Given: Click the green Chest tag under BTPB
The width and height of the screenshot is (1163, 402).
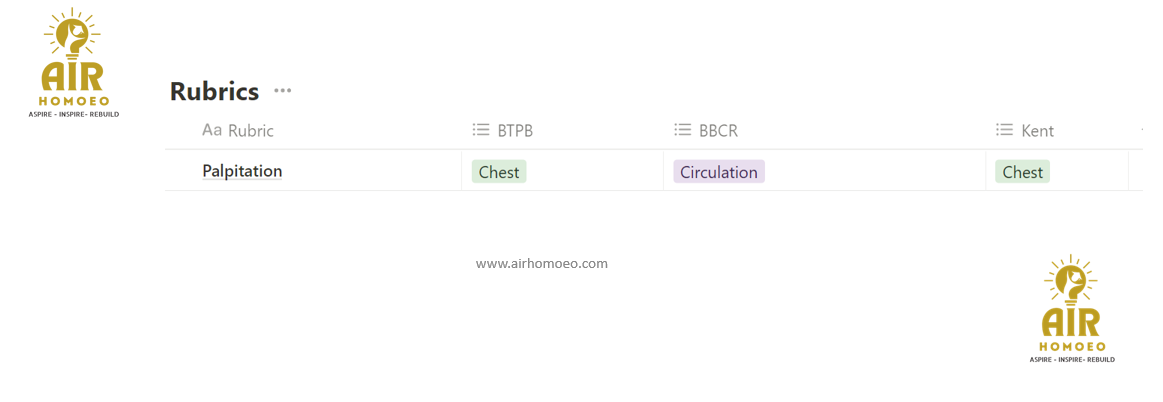Looking at the screenshot, I should pos(499,172).
